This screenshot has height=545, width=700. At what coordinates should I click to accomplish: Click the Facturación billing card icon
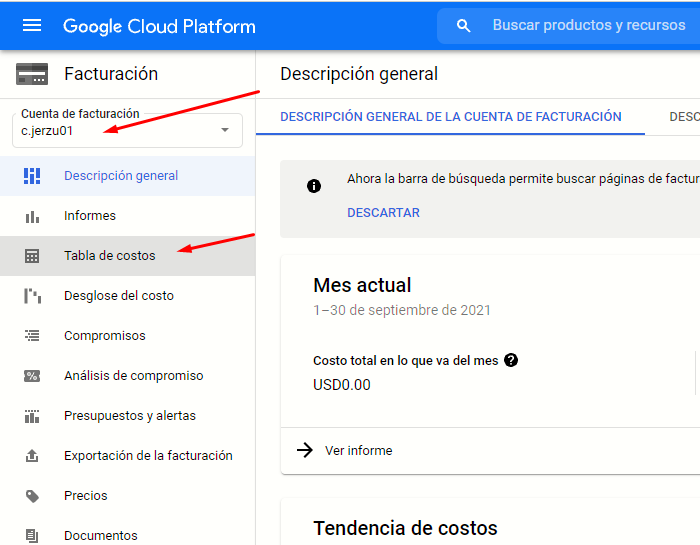point(32,74)
